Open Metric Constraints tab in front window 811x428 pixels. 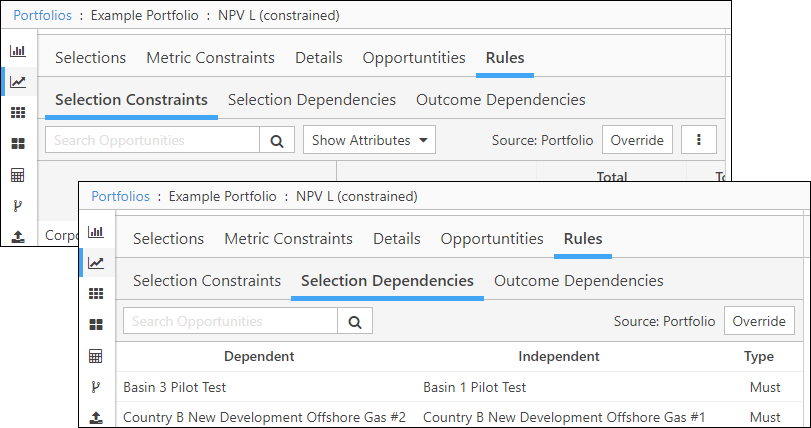[x=289, y=239]
